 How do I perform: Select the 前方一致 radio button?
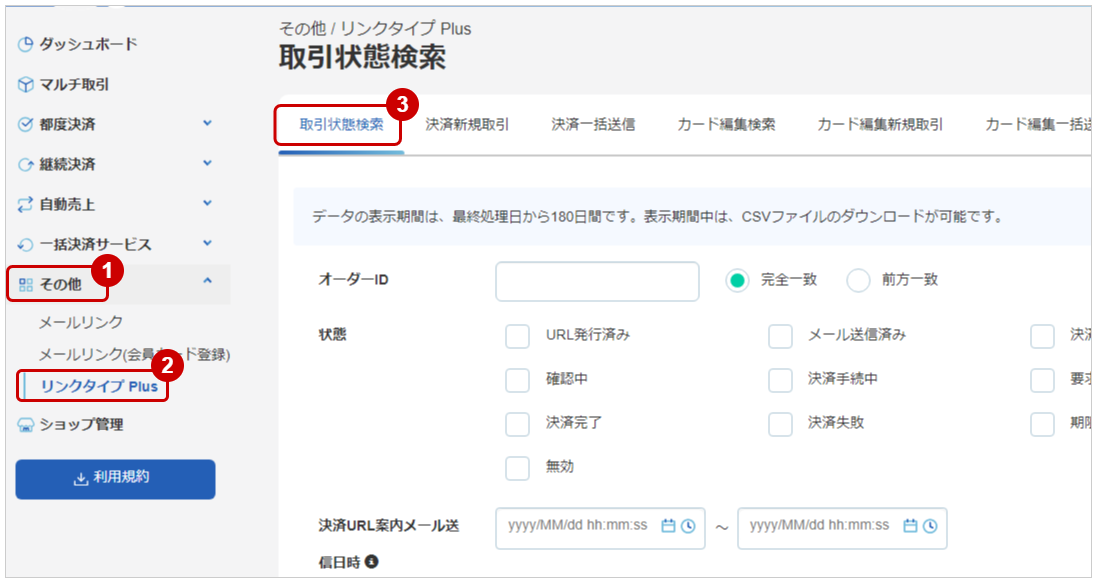(858, 281)
